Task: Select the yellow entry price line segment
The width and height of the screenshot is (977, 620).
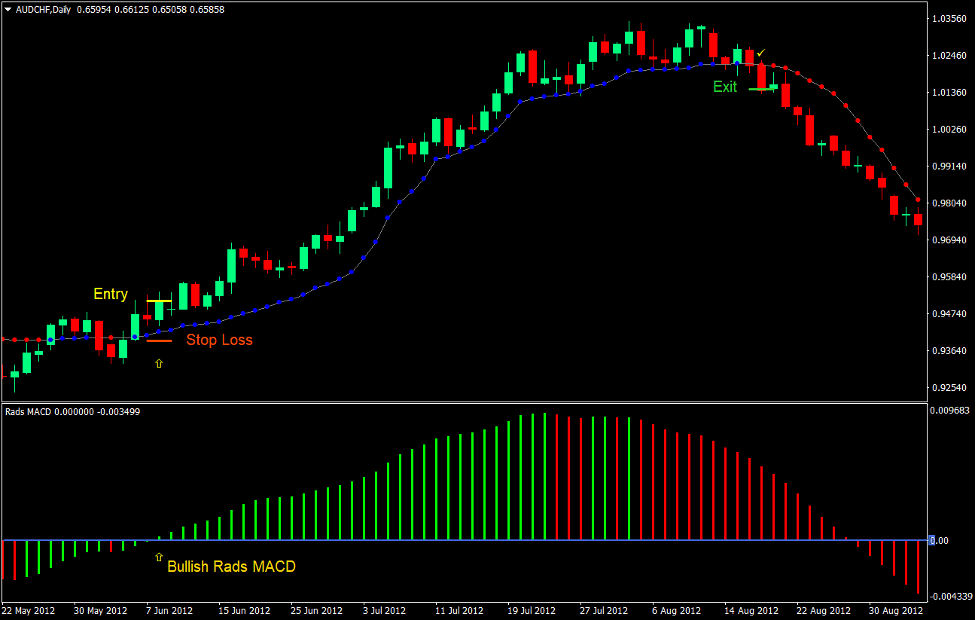Action: [160, 300]
